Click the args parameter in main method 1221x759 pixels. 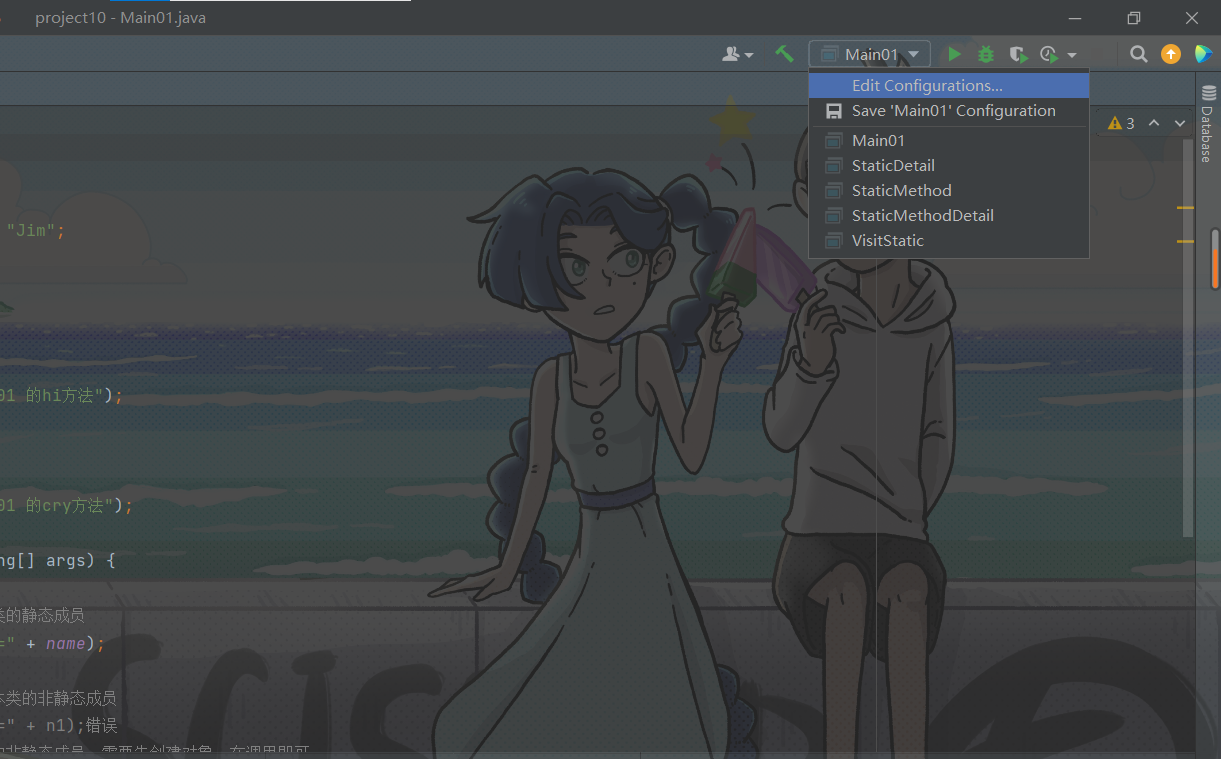click(x=65, y=561)
